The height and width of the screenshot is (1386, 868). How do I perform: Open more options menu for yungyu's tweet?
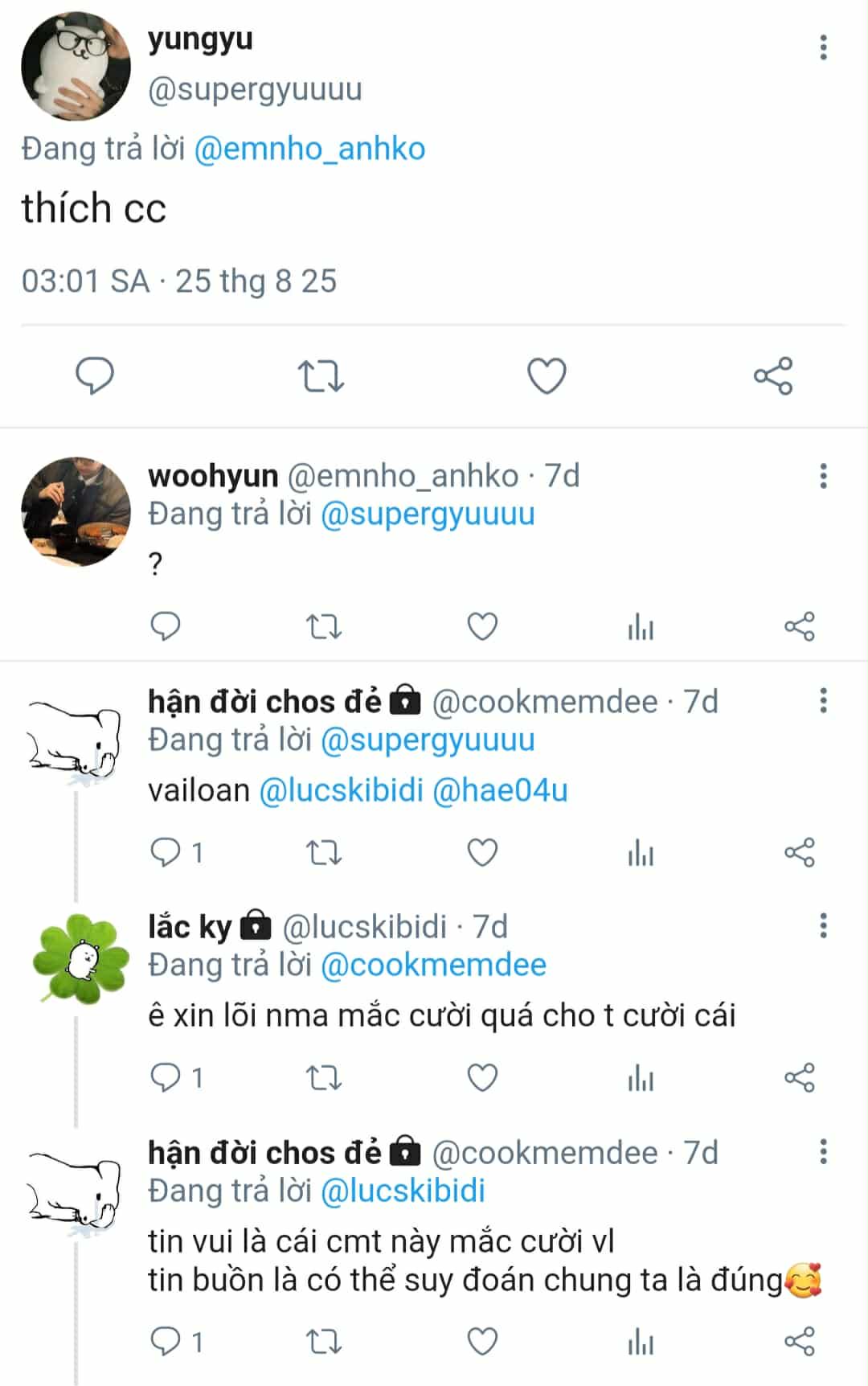(823, 47)
